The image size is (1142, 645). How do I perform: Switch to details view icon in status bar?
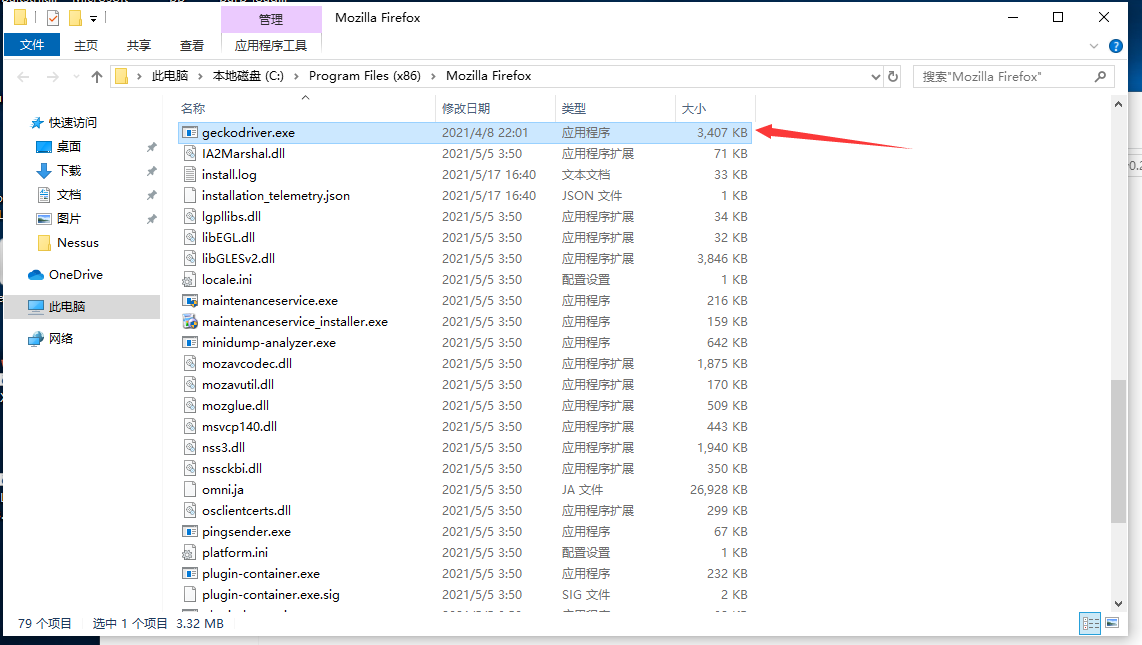tap(1089, 623)
